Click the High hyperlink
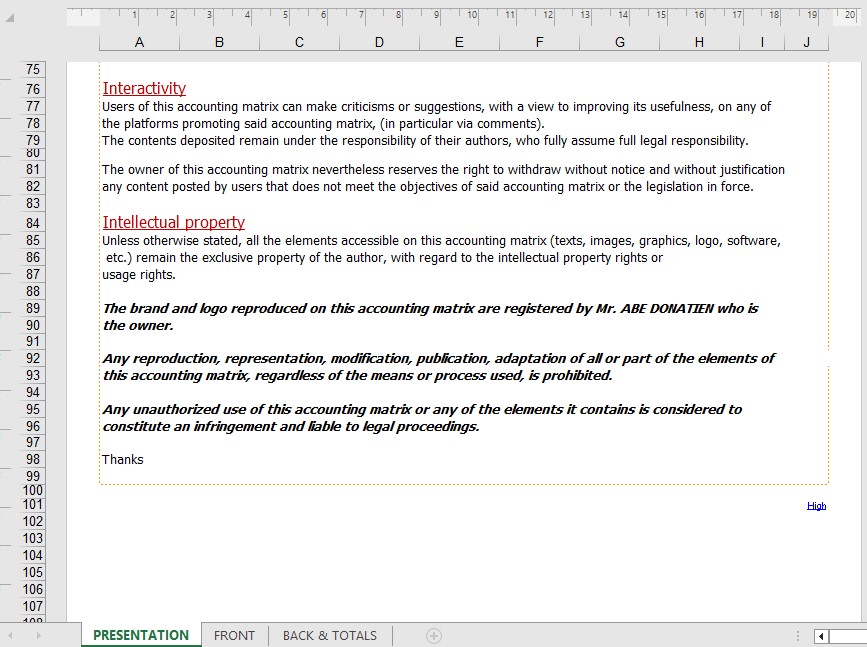This screenshot has width=867, height=647. (x=816, y=505)
